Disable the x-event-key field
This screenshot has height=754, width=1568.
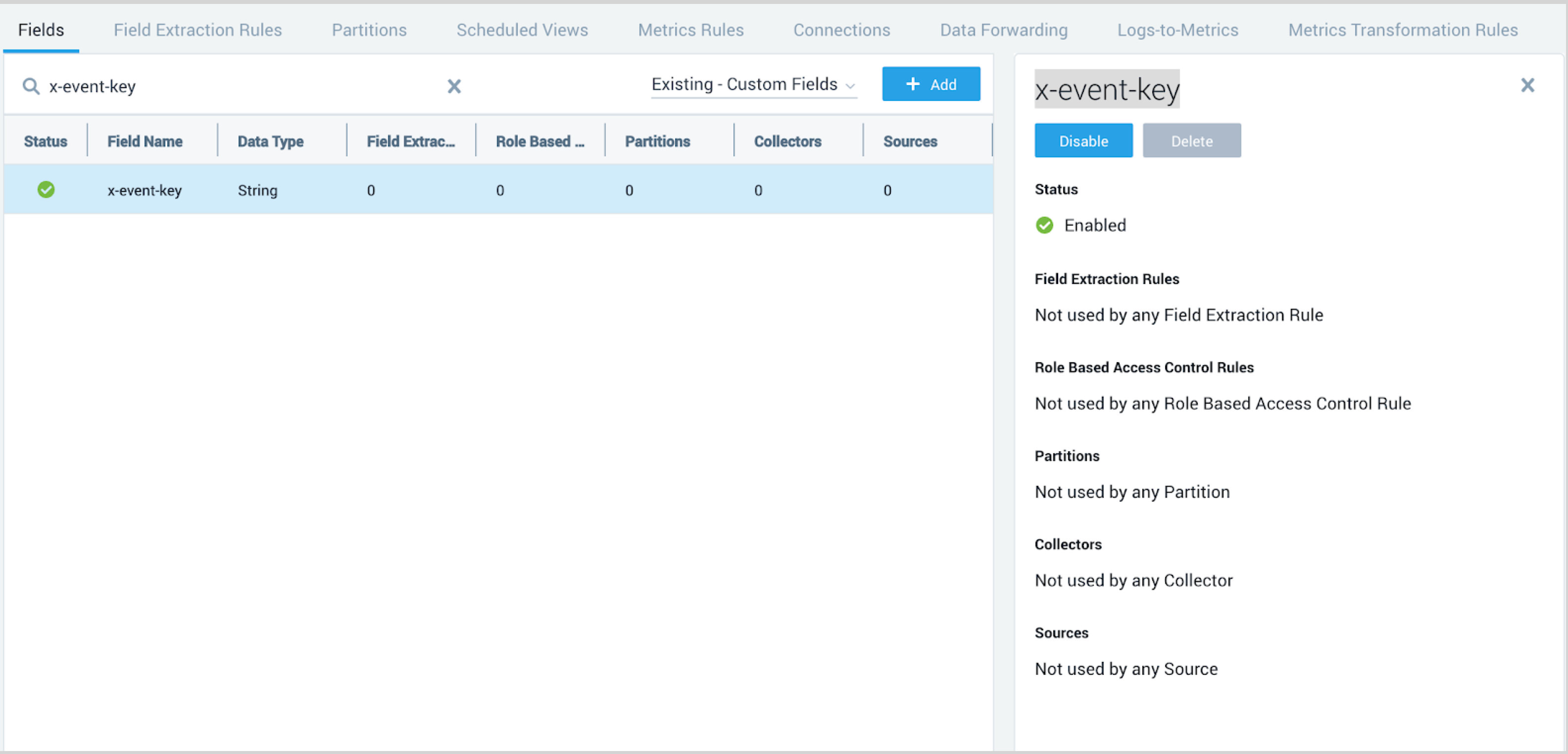[x=1083, y=141]
